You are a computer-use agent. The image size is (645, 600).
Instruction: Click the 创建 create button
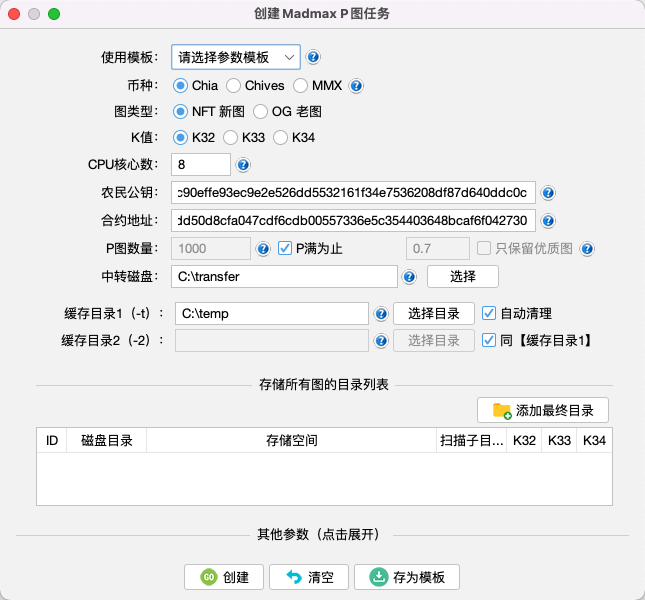coord(224,577)
